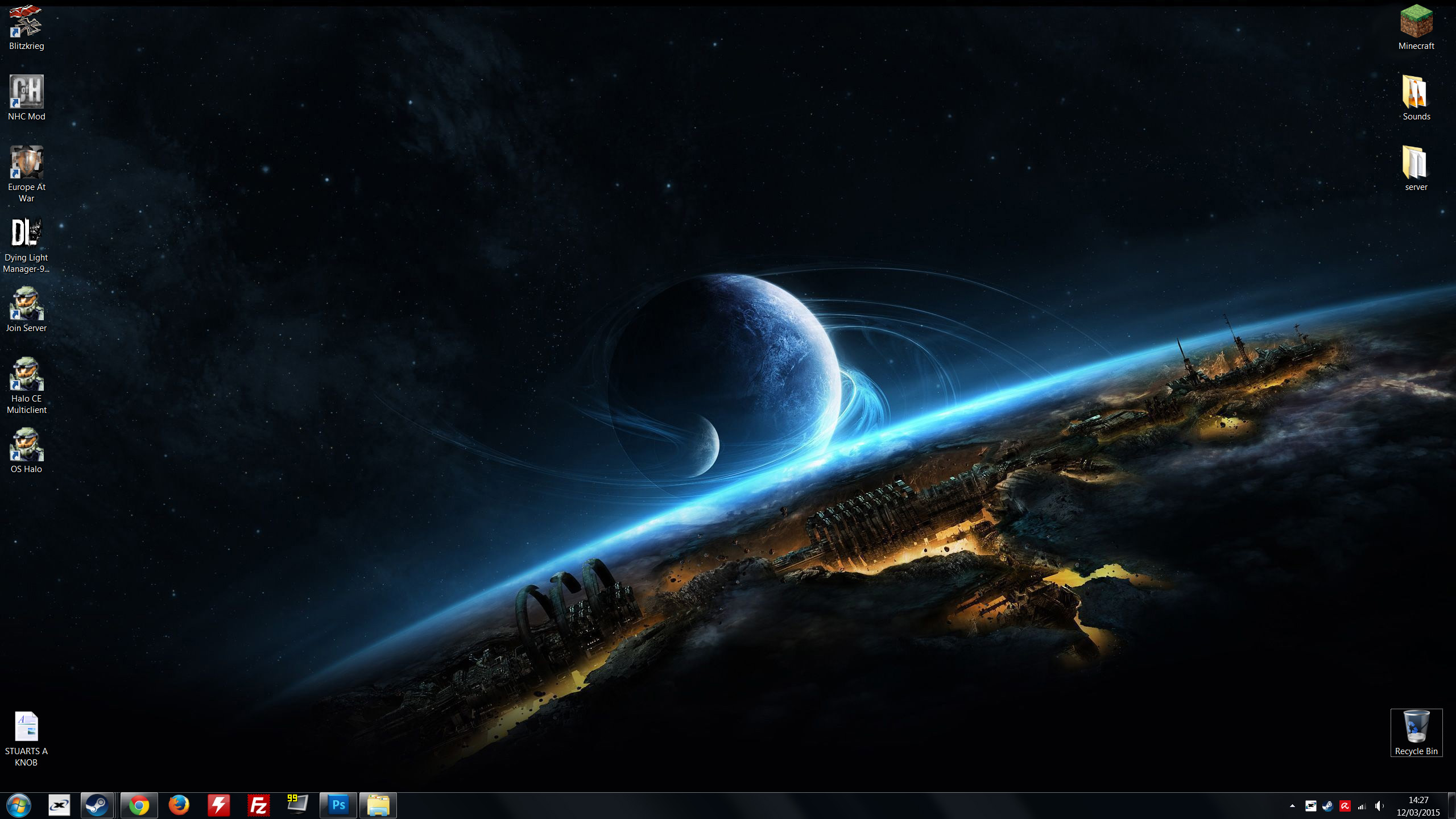
Task: Select the Minecraft desktop icon
Action: 1416,27
